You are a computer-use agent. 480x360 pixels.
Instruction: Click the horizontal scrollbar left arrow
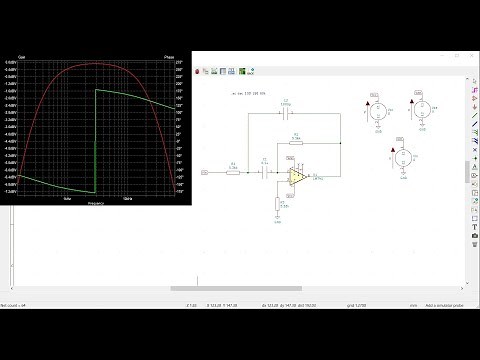[12, 288]
